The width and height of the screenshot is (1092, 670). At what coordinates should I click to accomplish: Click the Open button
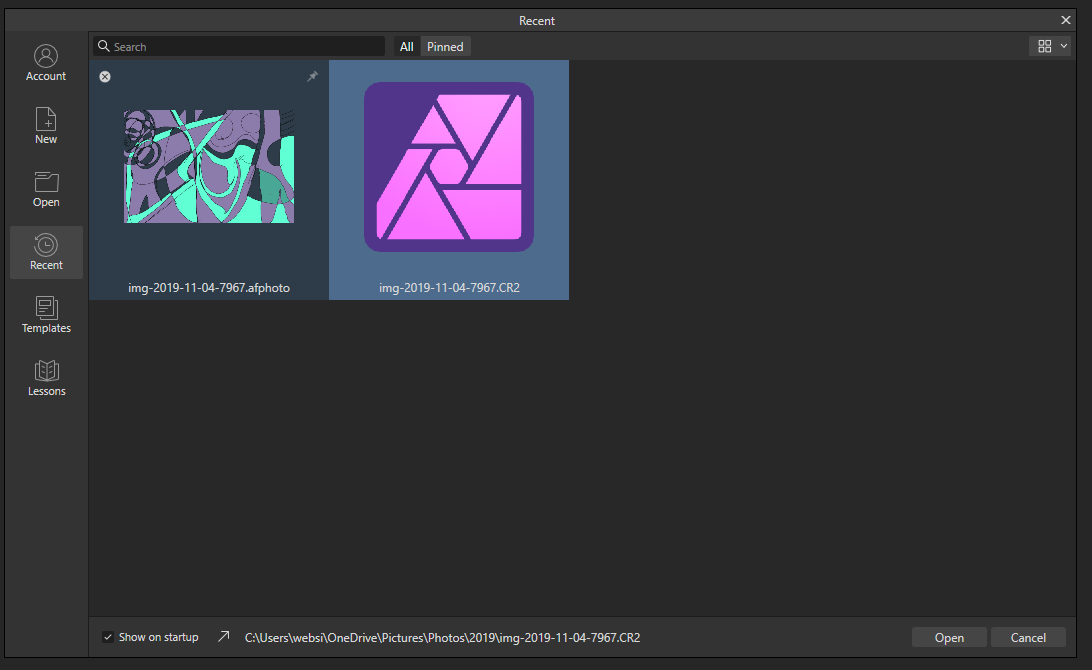coord(949,637)
